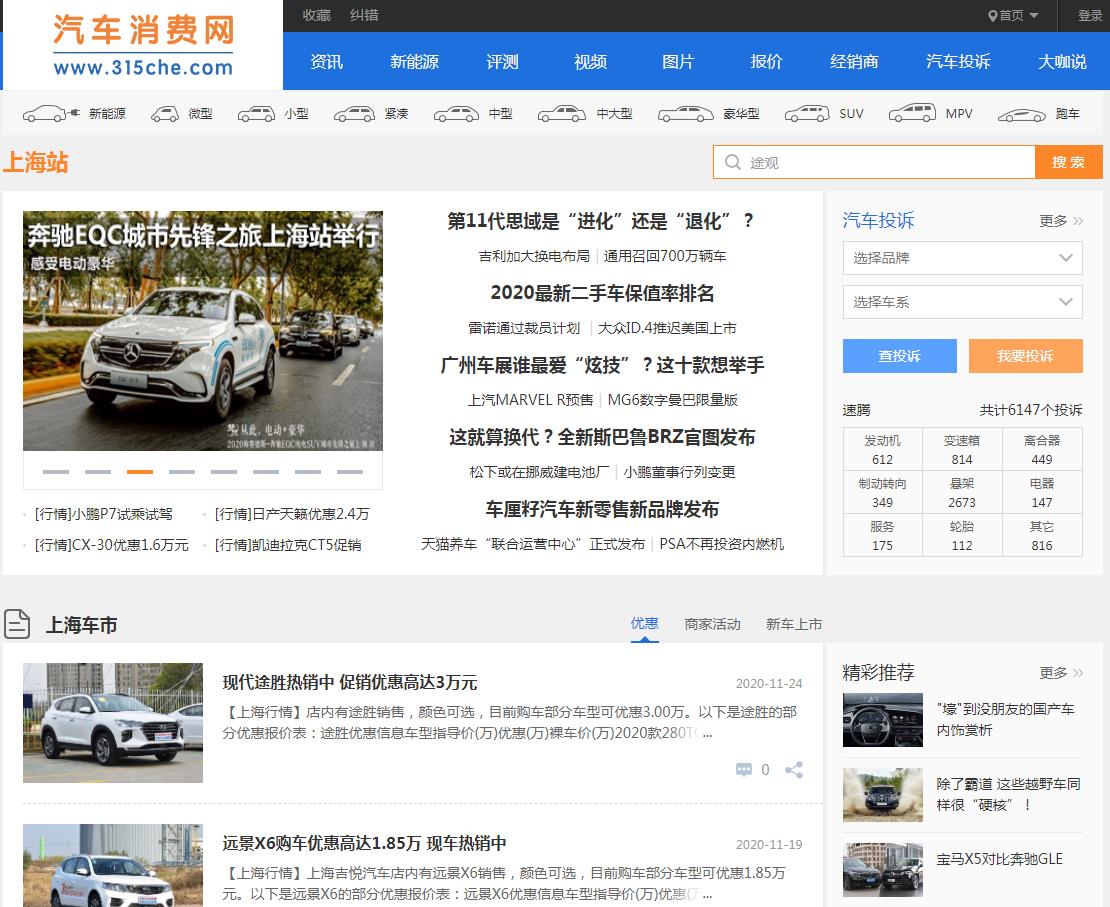The image size is (1110, 907).
Task: Open the 奔驰EQC carousel banner image
Action: point(203,331)
